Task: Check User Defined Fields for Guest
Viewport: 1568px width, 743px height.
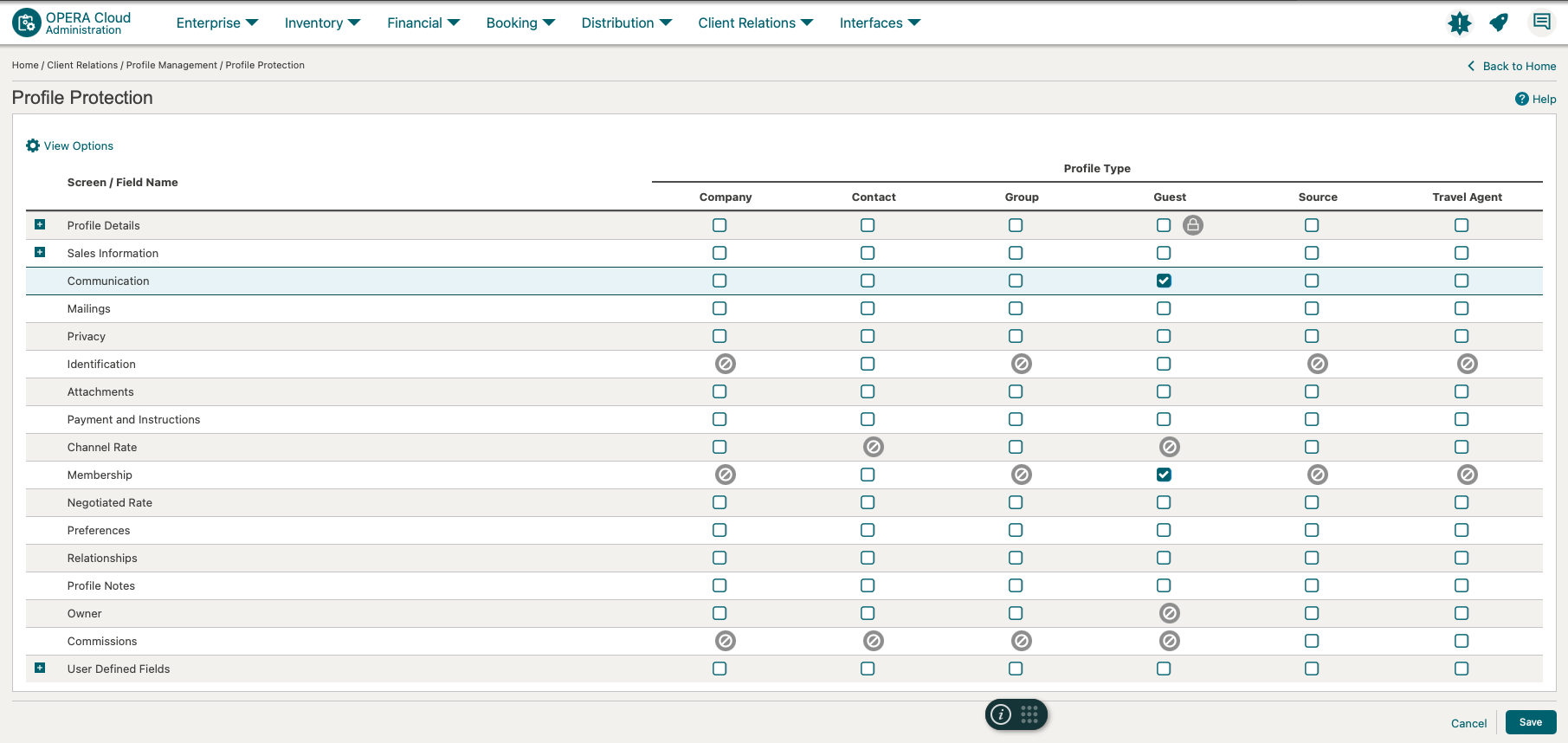Action: point(1164,669)
